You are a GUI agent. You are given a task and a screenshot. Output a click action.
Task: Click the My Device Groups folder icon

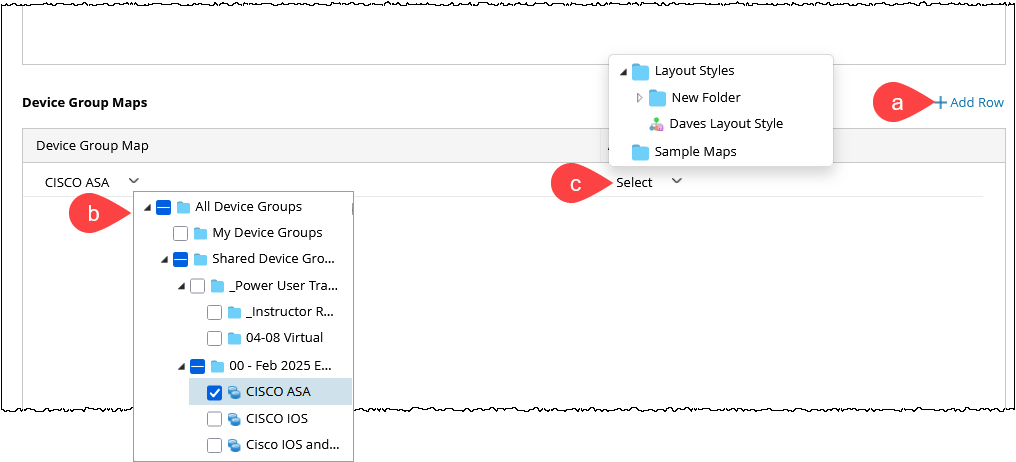coord(200,233)
